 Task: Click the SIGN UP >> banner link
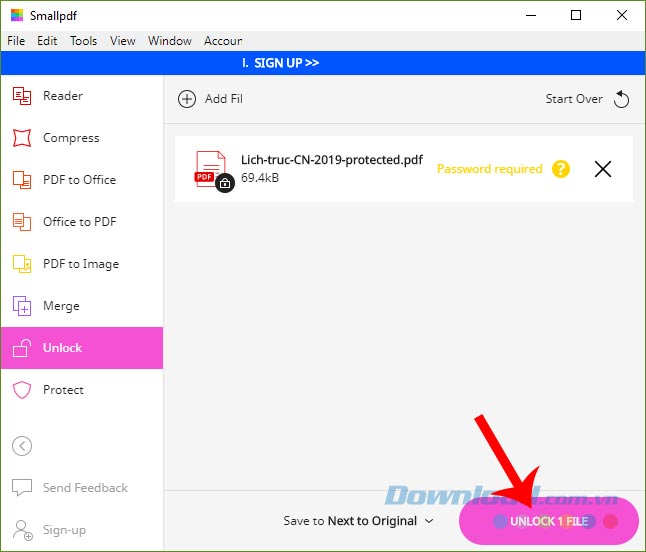point(286,63)
